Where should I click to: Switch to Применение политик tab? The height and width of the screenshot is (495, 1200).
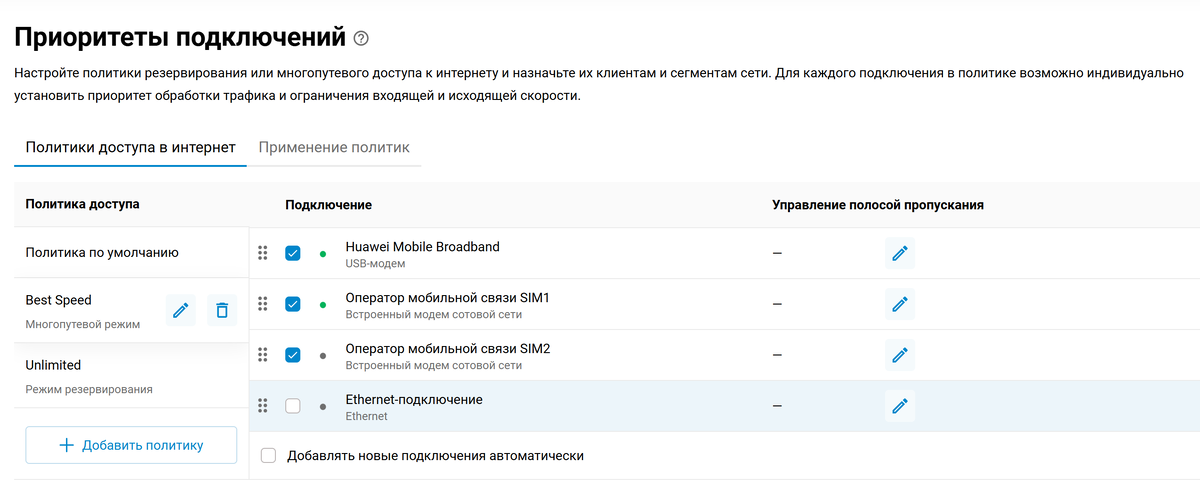coord(334,148)
